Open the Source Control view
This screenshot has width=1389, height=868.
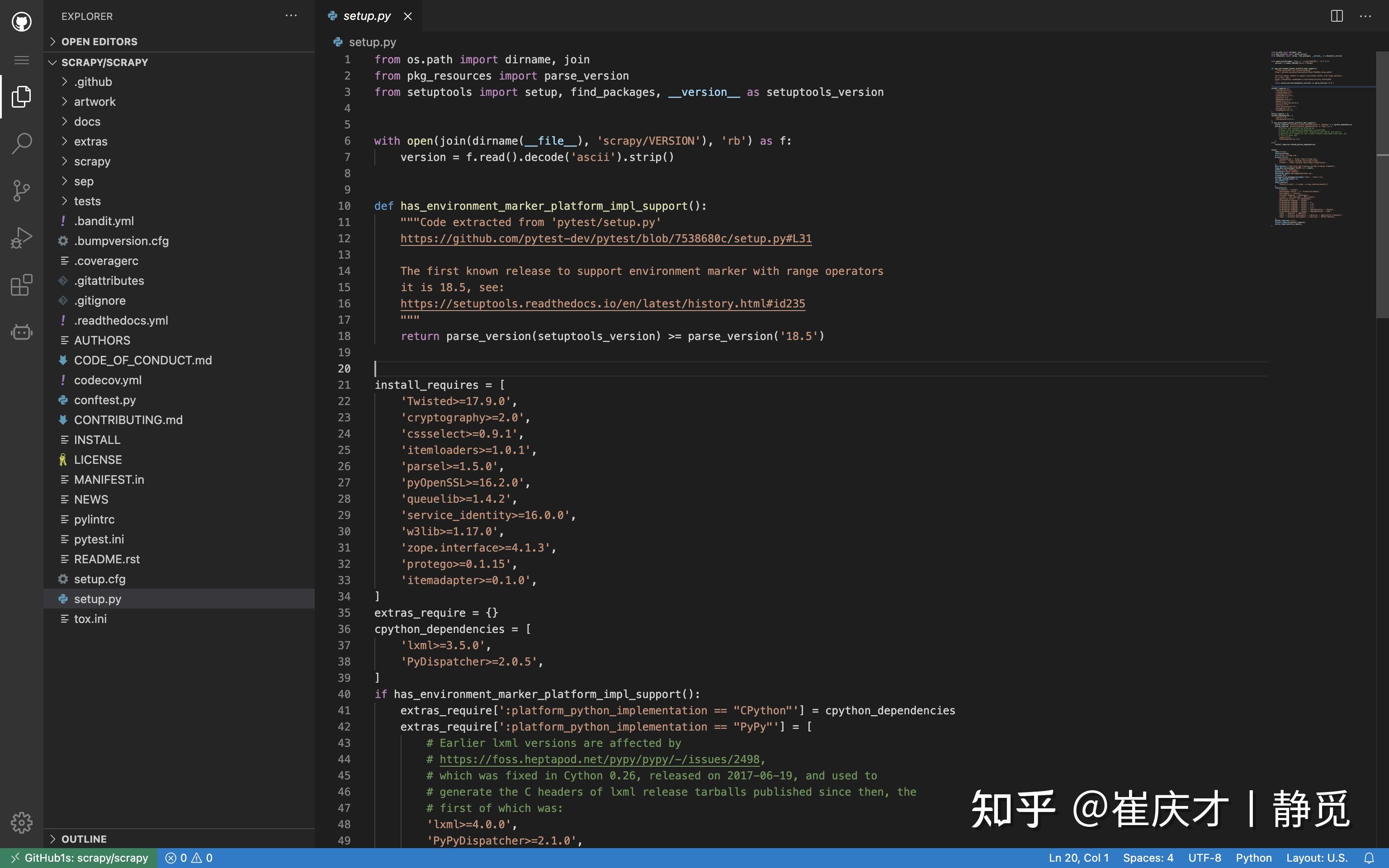click(x=21, y=190)
